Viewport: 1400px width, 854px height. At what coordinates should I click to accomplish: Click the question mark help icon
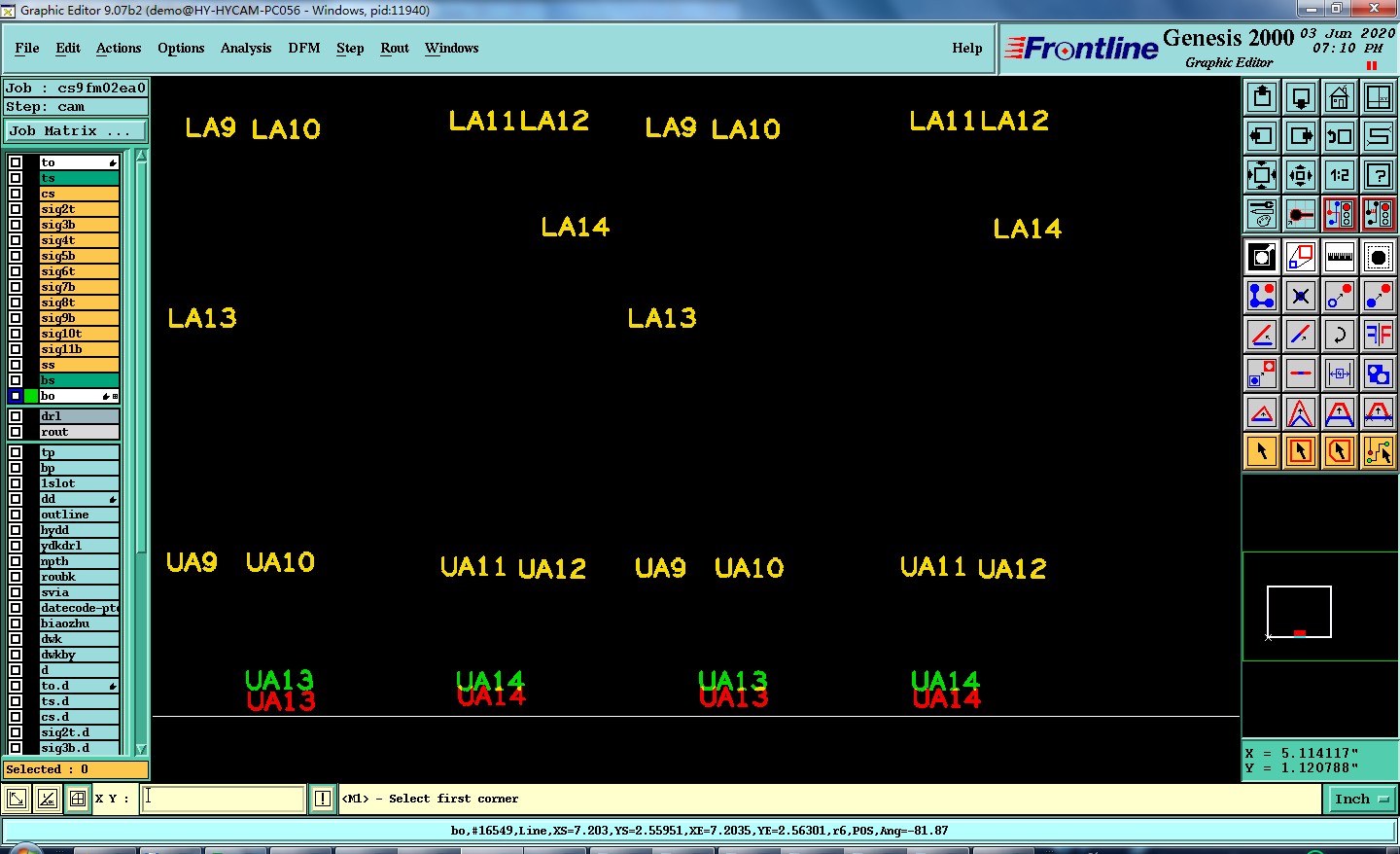click(1379, 175)
